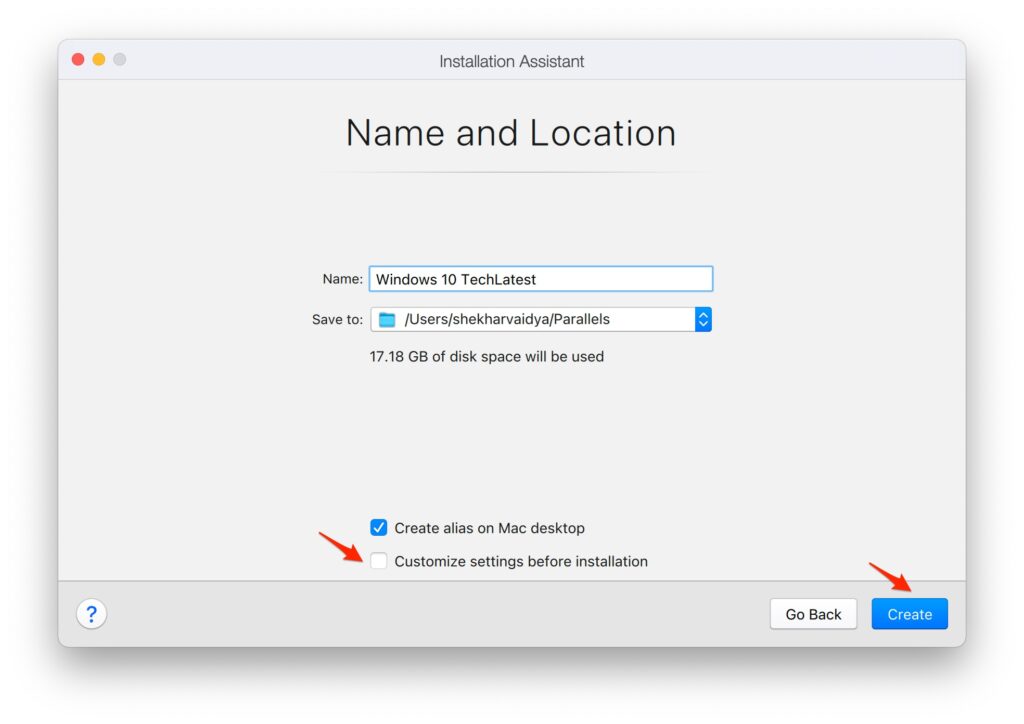The image size is (1024, 724).
Task: Click the Name and Location heading
Action: point(511,133)
